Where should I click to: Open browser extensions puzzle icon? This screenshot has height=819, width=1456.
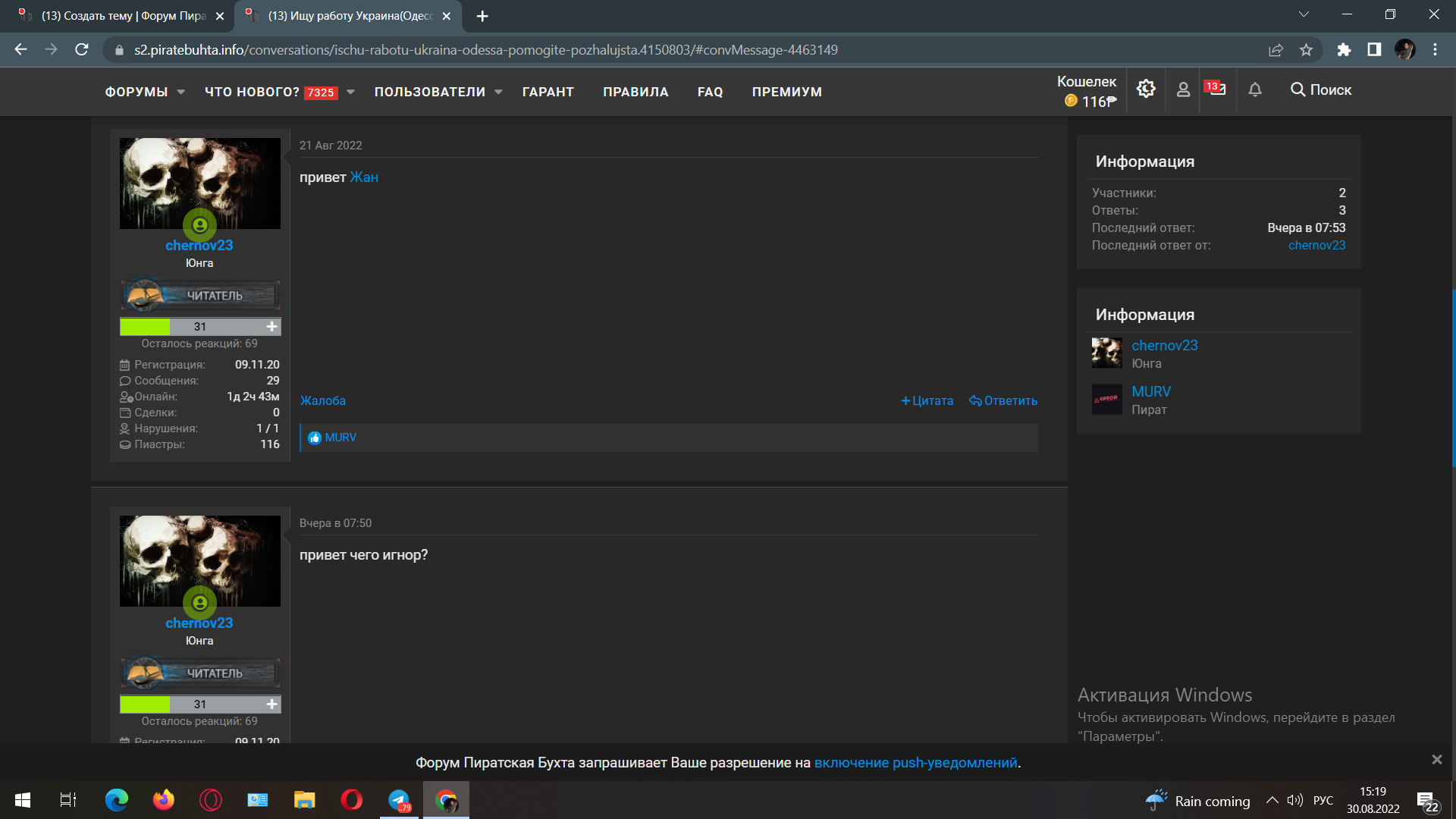pyautogui.click(x=1344, y=50)
